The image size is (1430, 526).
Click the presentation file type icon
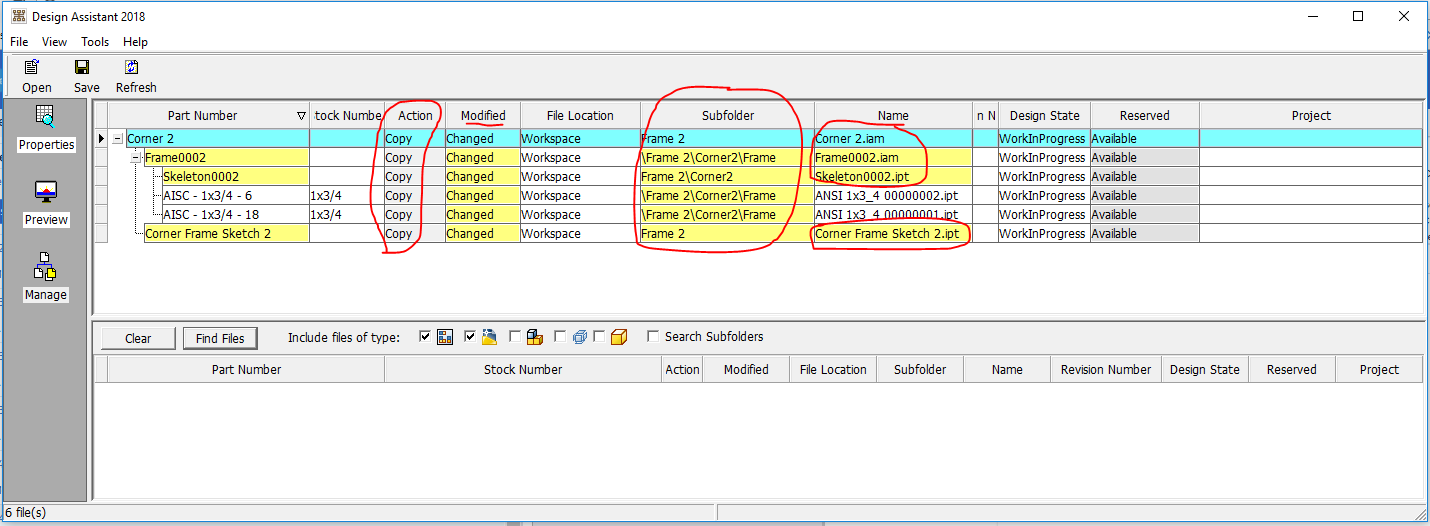point(490,338)
